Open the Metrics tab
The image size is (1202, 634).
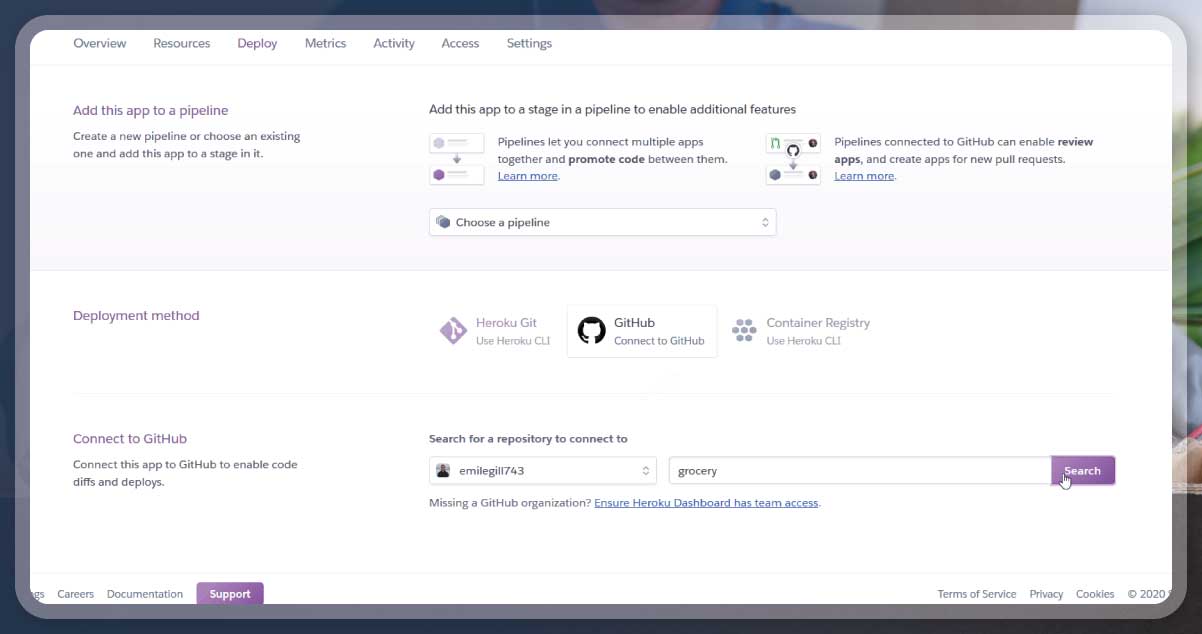point(325,43)
